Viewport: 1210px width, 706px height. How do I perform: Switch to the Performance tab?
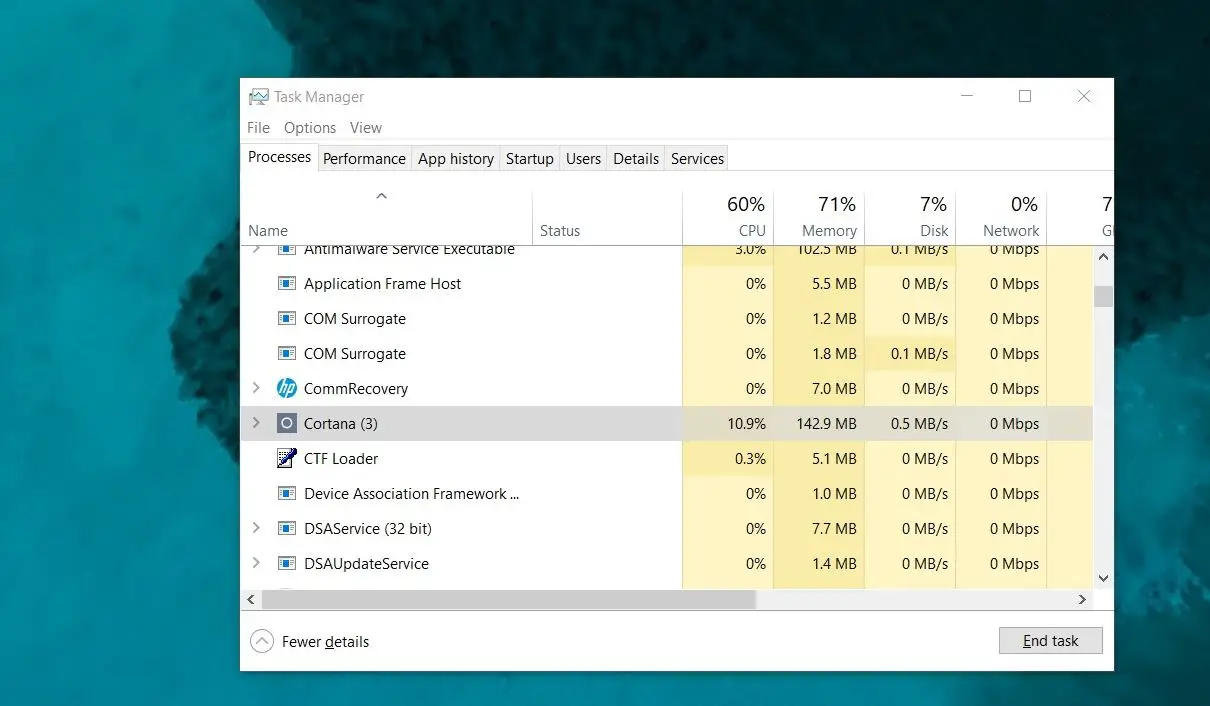[x=364, y=158]
